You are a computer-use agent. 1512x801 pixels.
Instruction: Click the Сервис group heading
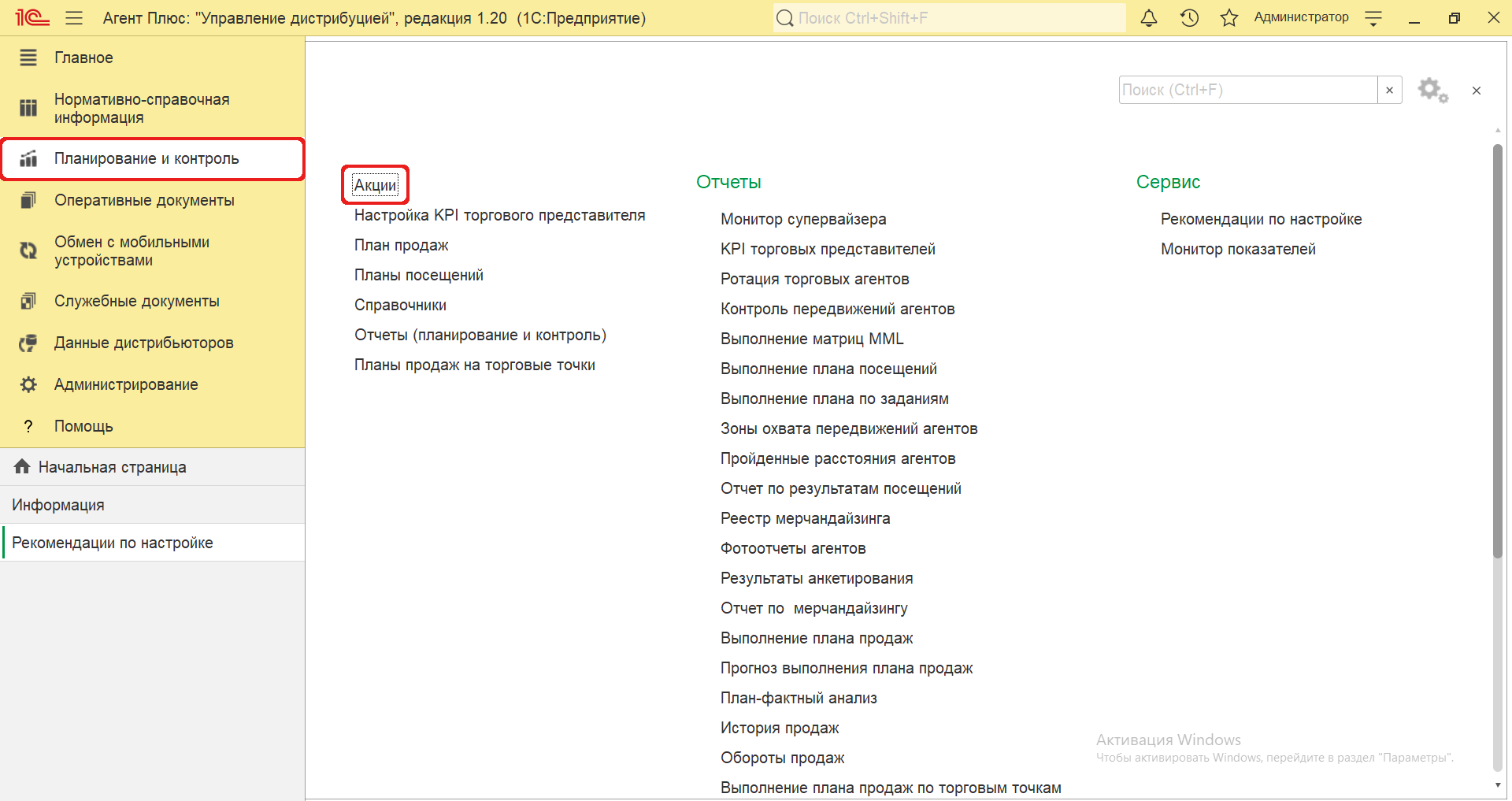[x=1168, y=182]
